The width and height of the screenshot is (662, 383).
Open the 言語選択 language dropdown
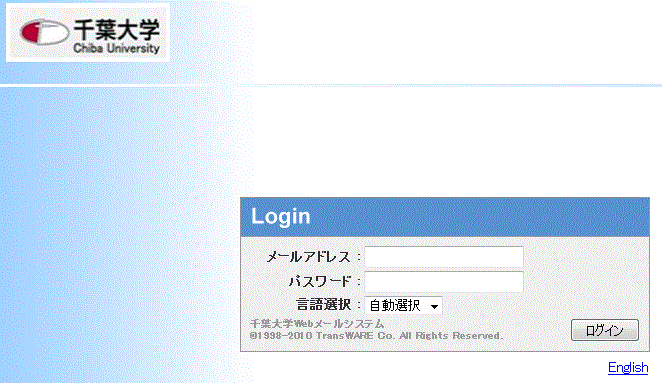(x=403, y=305)
